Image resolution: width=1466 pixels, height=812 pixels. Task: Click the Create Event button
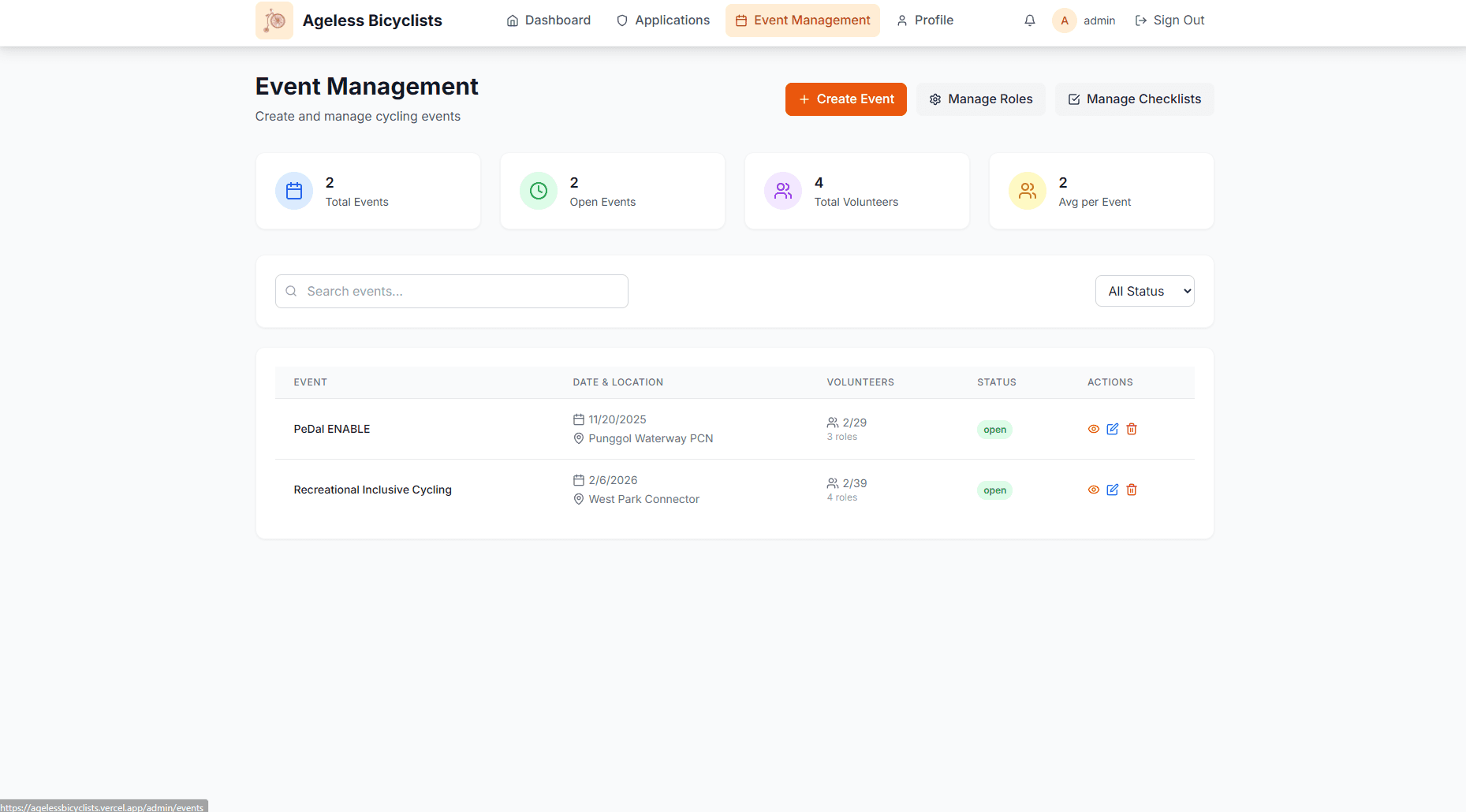pyautogui.click(x=846, y=99)
